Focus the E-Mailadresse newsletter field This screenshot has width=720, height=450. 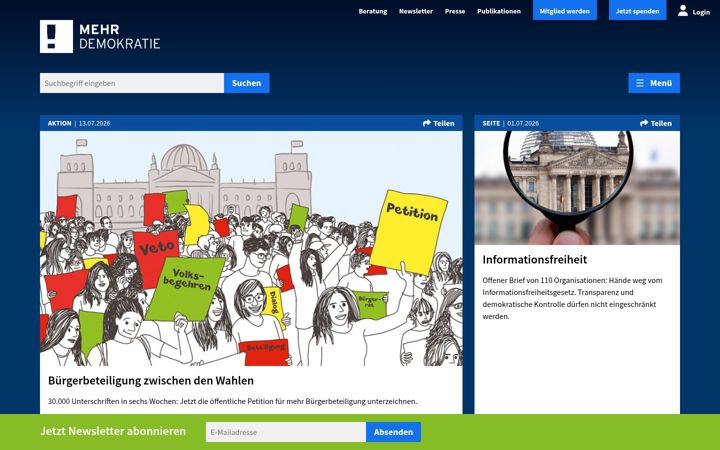tap(286, 432)
